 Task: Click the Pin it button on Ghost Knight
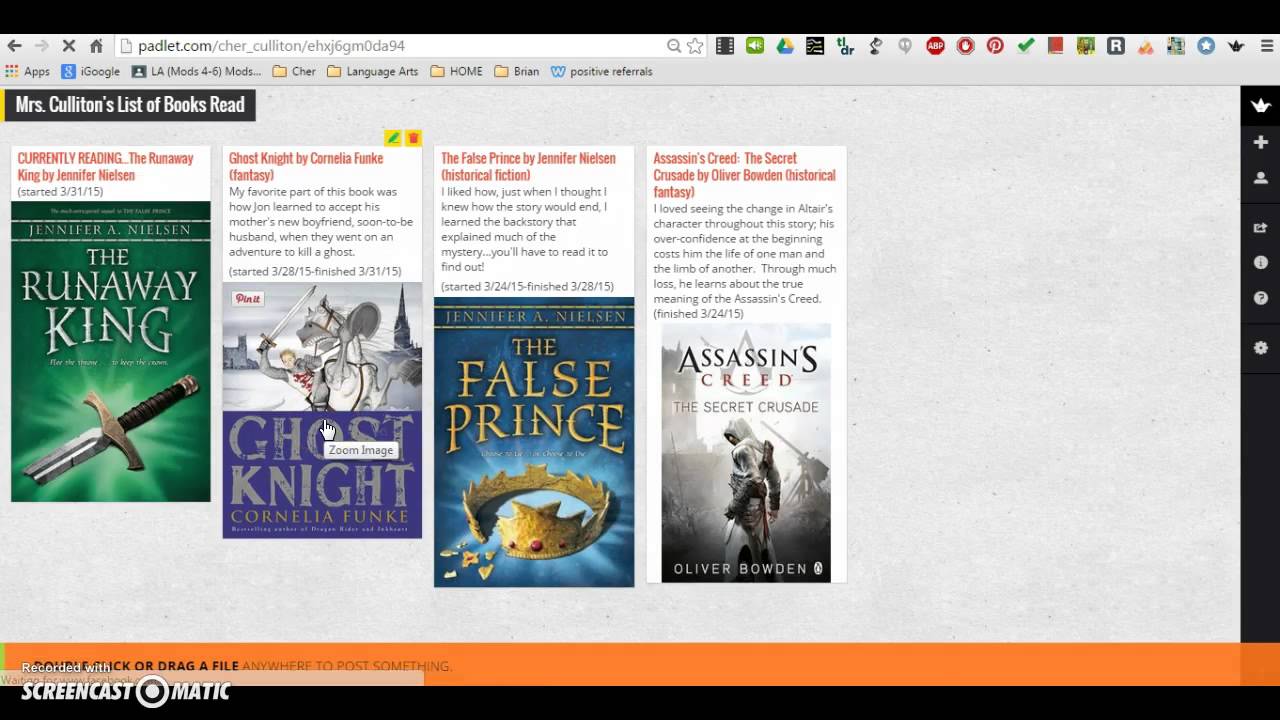[248, 299]
